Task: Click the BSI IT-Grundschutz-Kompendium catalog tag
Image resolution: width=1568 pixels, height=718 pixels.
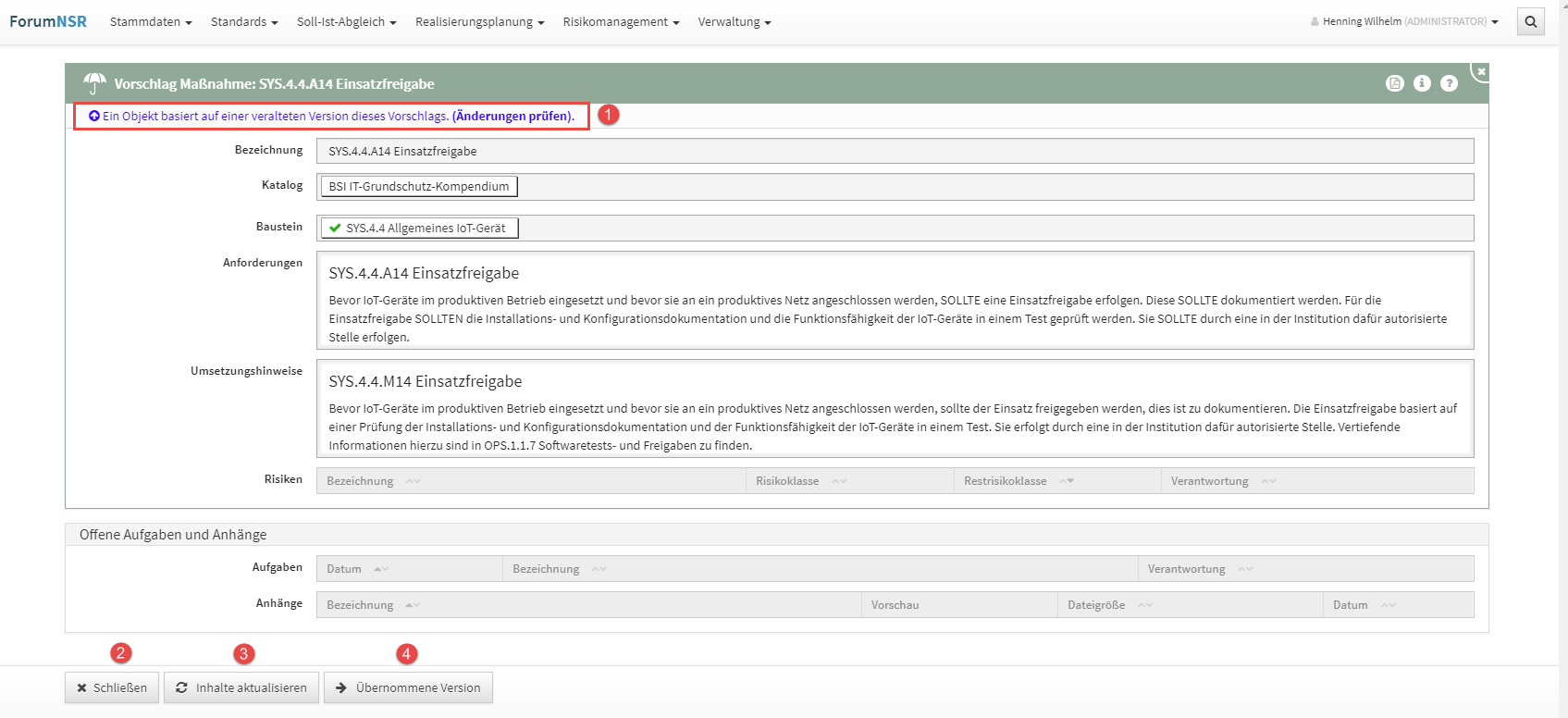Action: pyautogui.click(x=419, y=187)
